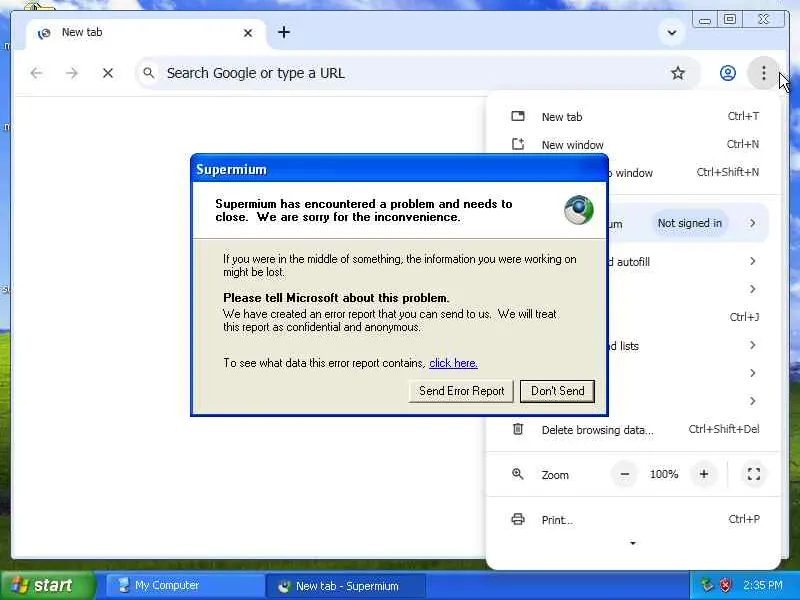Screen dimensions: 800x600
Task: Click Send Error Report button
Action: coord(461,391)
